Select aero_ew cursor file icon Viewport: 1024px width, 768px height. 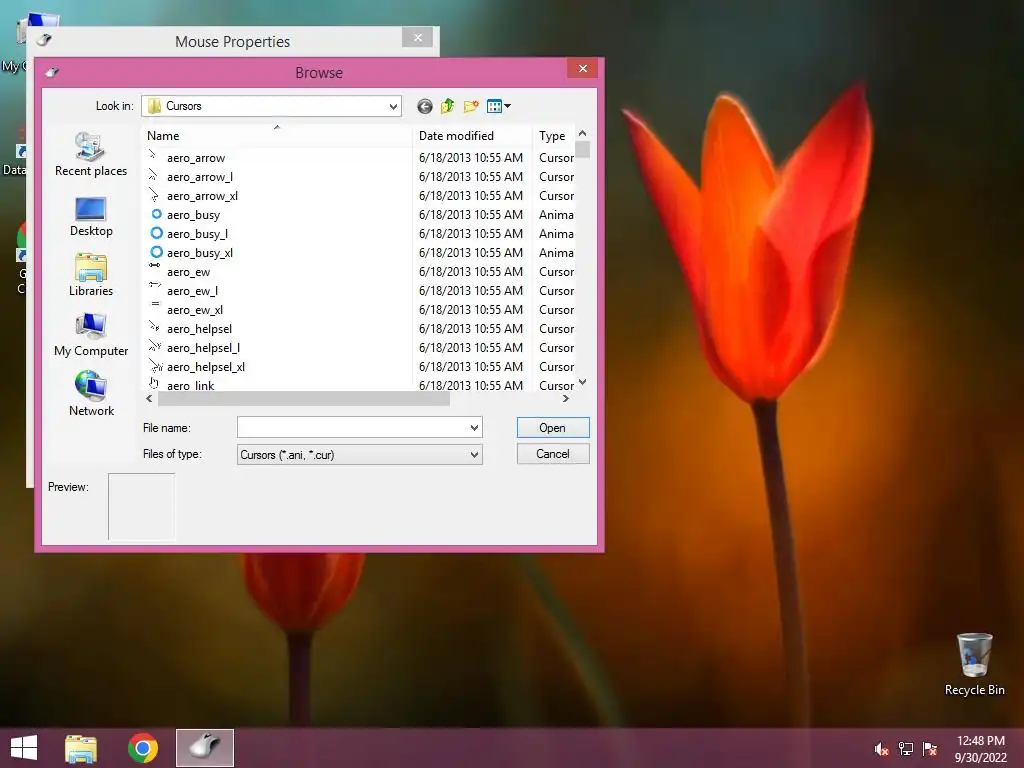[154, 266]
